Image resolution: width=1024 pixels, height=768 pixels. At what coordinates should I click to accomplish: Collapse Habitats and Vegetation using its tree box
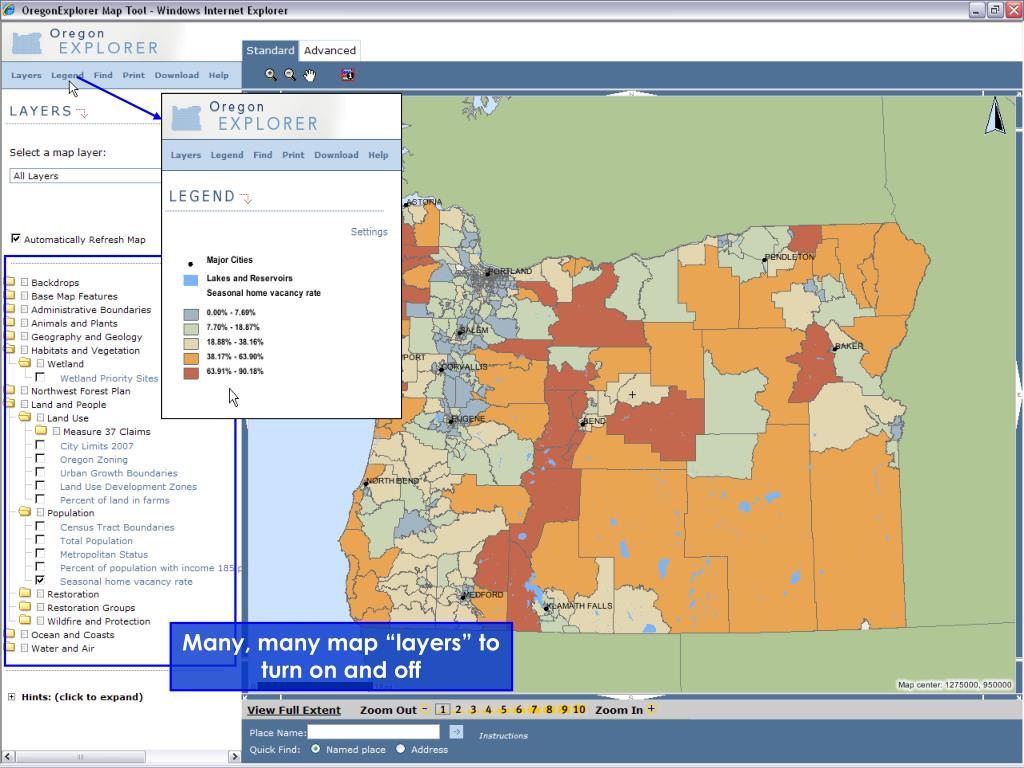(x=24, y=351)
